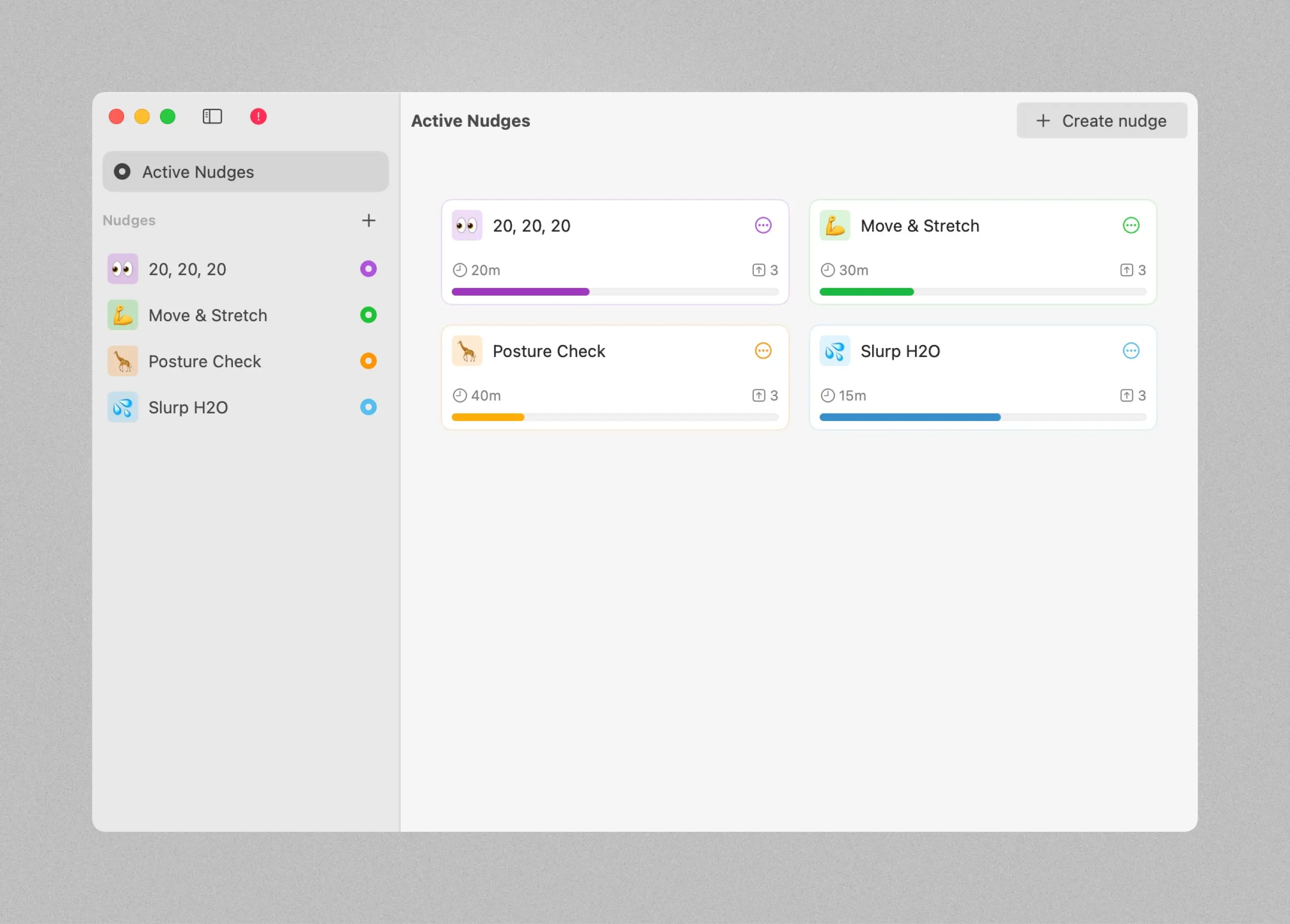Select Slurp H2O in the sidebar list
Viewport: 1290px width, 924px height.
pos(246,407)
